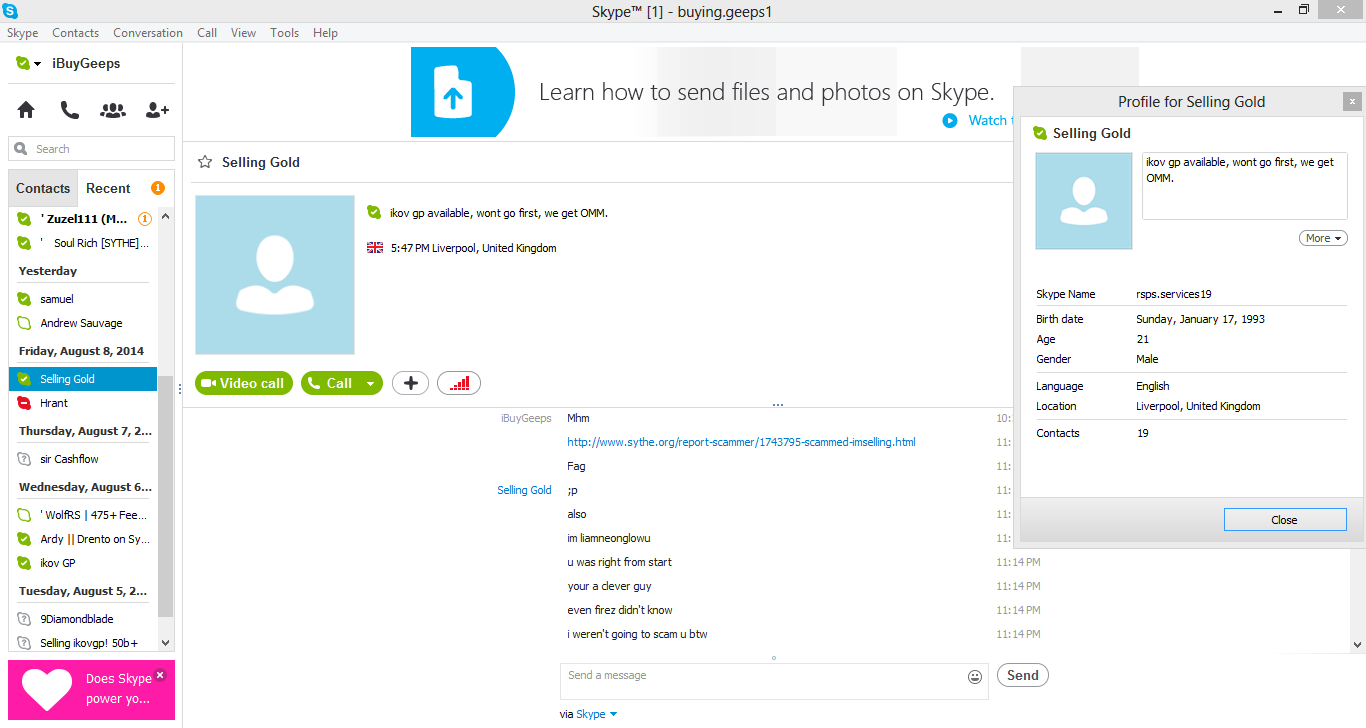Viewport: 1366px width, 728px height.
Task: Click Selling Gold's large avatar picture
Action: tap(275, 275)
